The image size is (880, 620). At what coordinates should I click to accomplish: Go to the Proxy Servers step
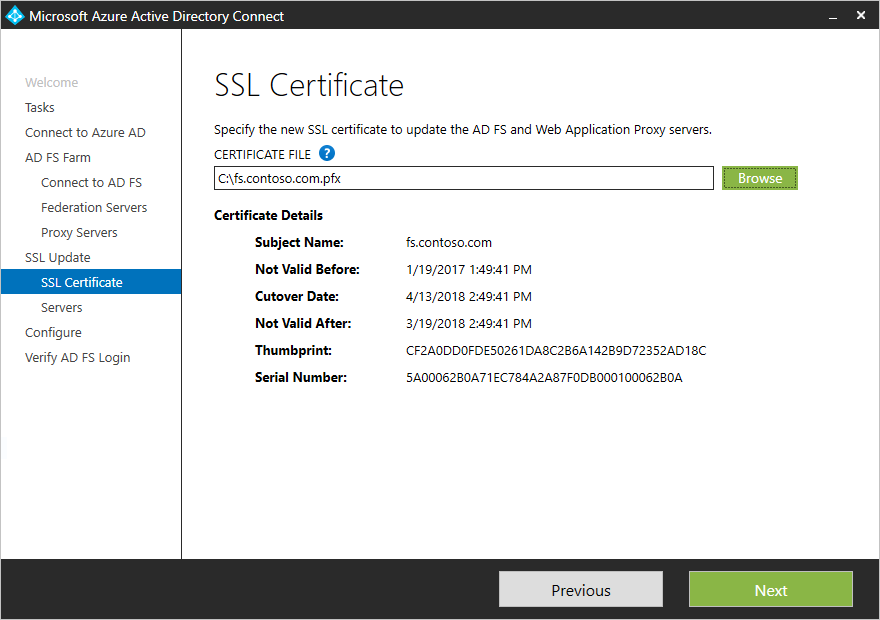pos(77,232)
